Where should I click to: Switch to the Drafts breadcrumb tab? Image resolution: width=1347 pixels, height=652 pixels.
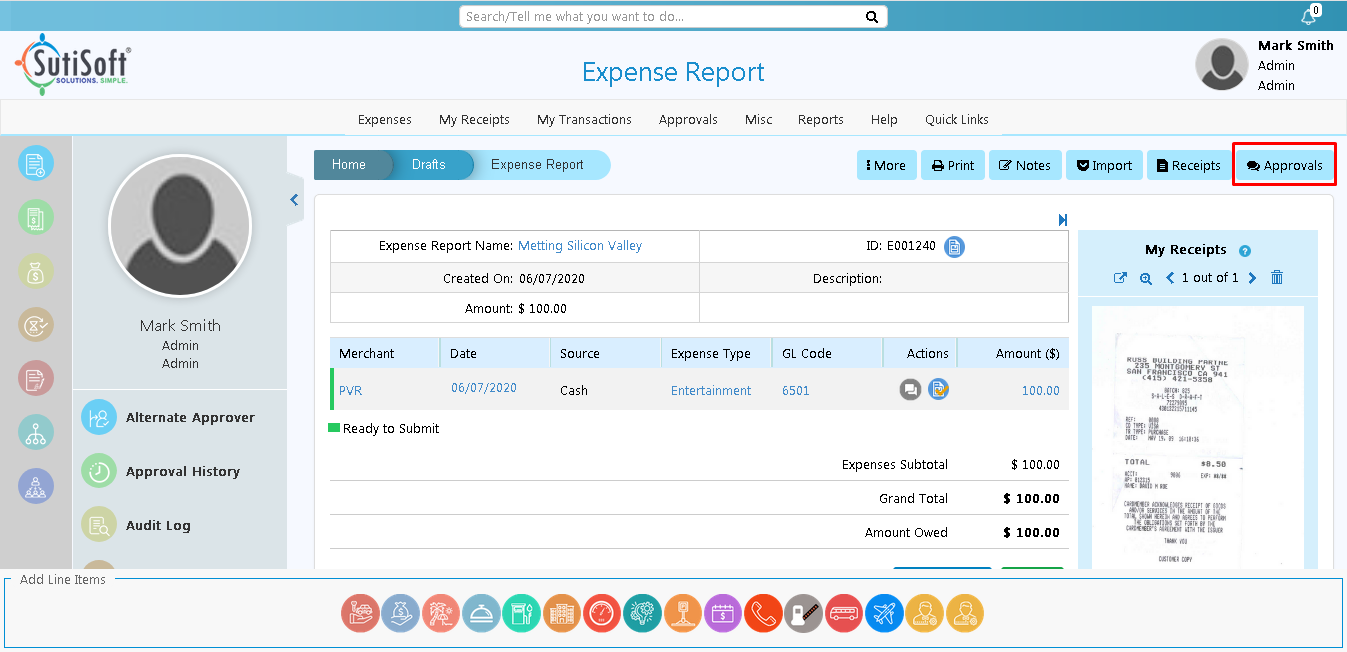[429, 165]
